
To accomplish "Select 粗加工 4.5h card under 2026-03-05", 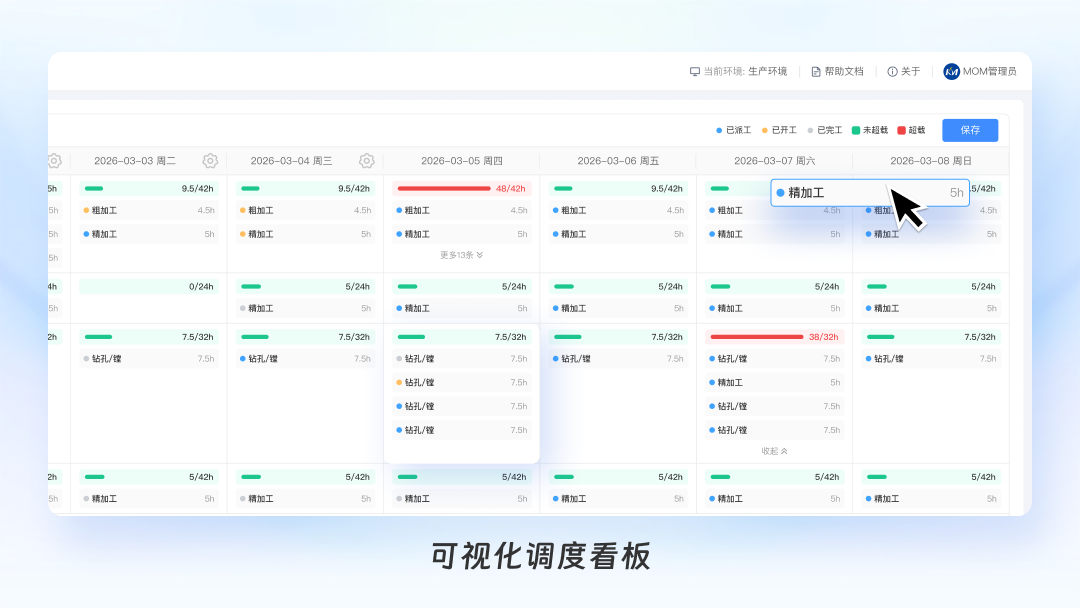I will (x=461, y=211).
